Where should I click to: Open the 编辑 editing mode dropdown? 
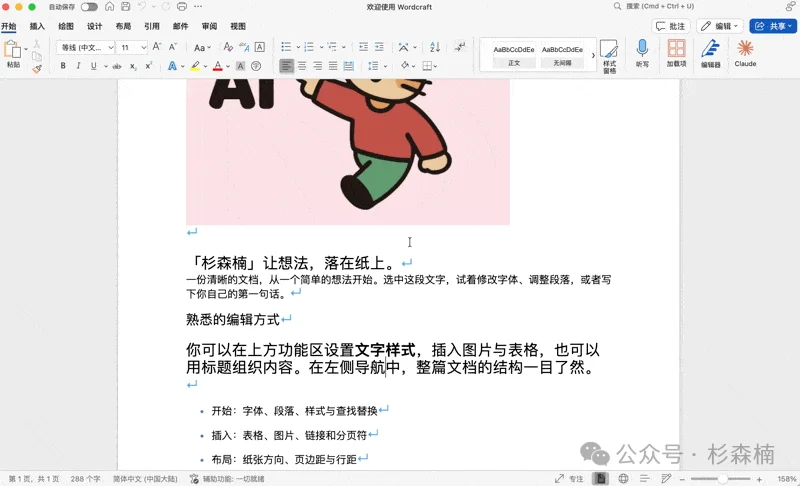pyautogui.click(x=719, y=26)
